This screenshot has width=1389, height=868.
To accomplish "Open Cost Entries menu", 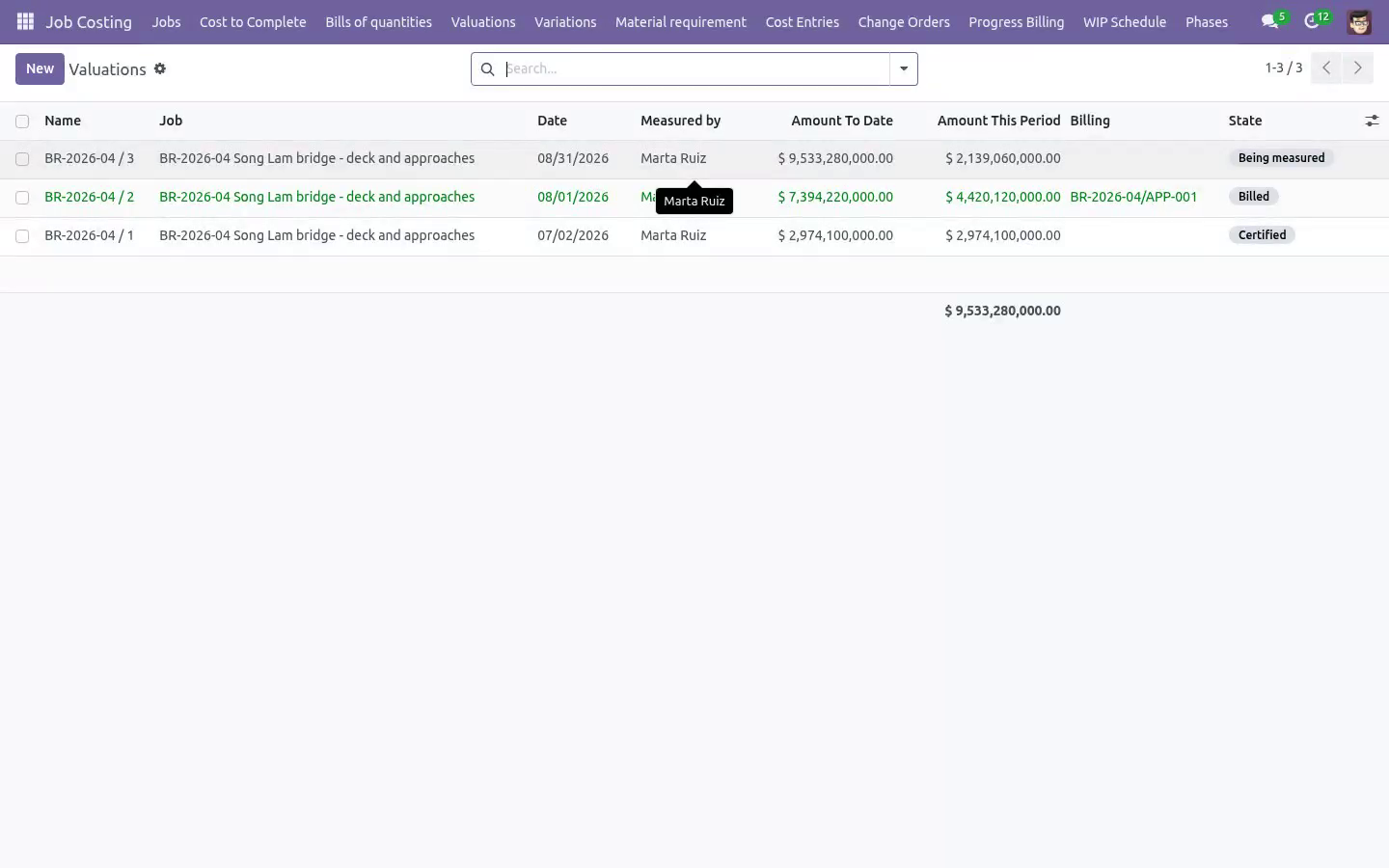I will [x=803, y=21].
